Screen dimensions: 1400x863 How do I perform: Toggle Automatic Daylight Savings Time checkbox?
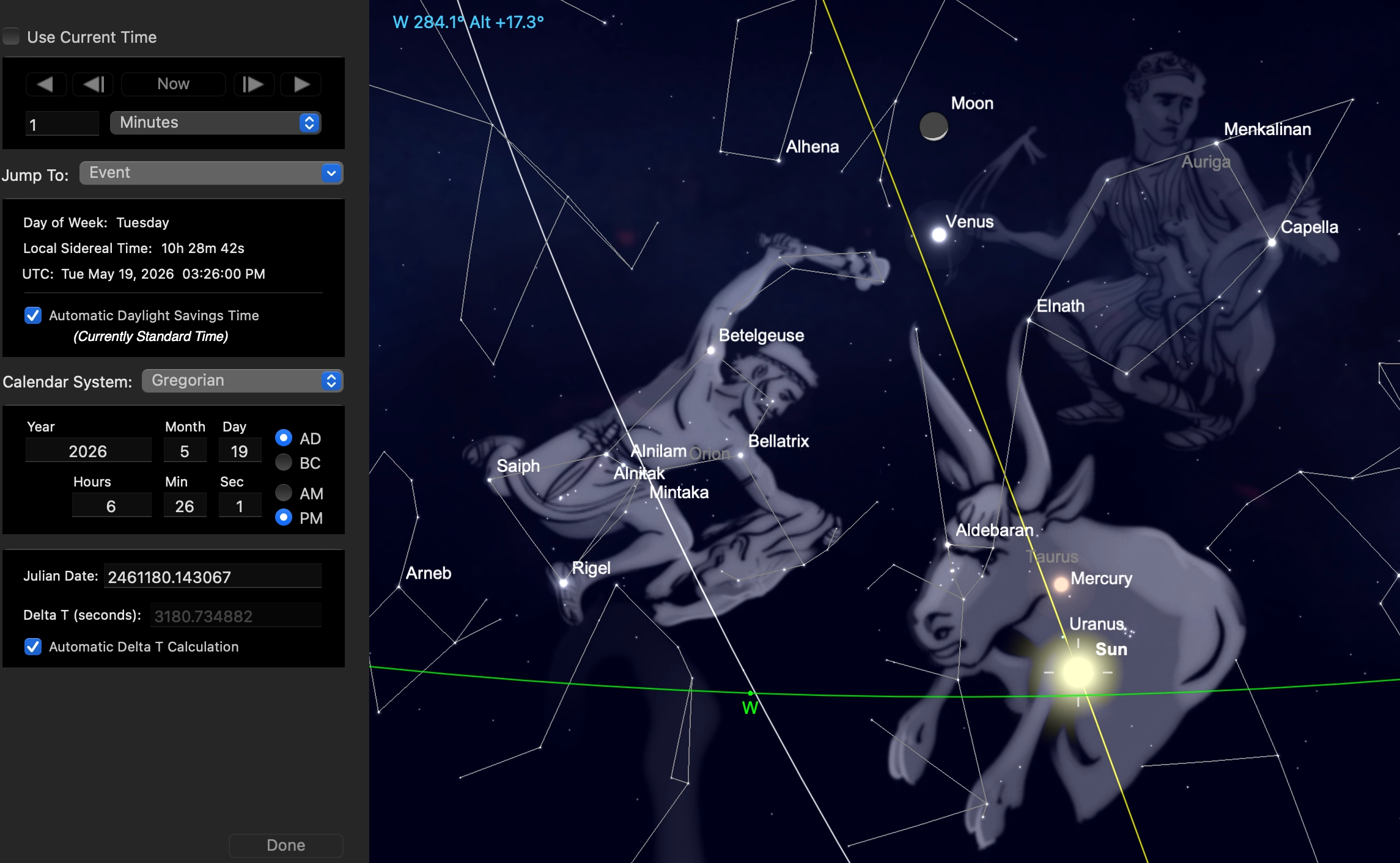33,315
